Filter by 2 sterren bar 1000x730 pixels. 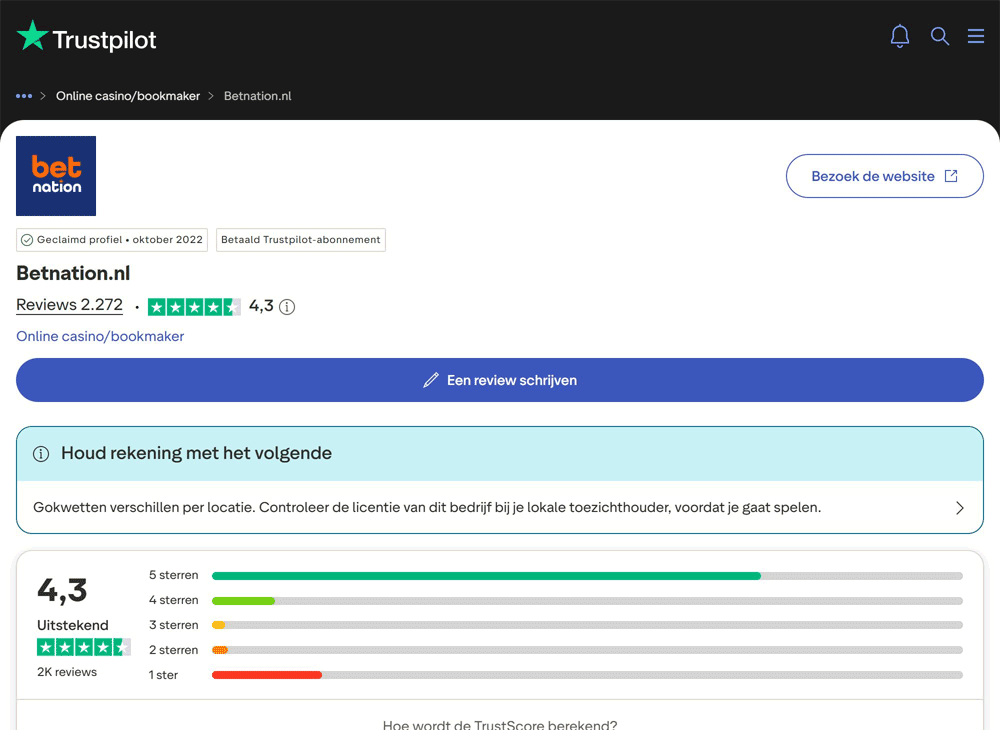[x=587, y=650]
